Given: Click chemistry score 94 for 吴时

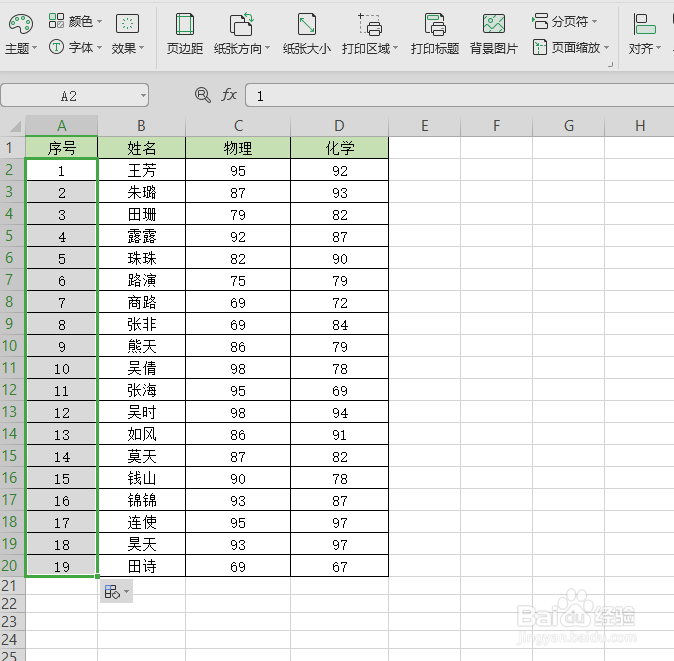Looking at the screenshot, I should pyautogui.click(x=340, y=412).
